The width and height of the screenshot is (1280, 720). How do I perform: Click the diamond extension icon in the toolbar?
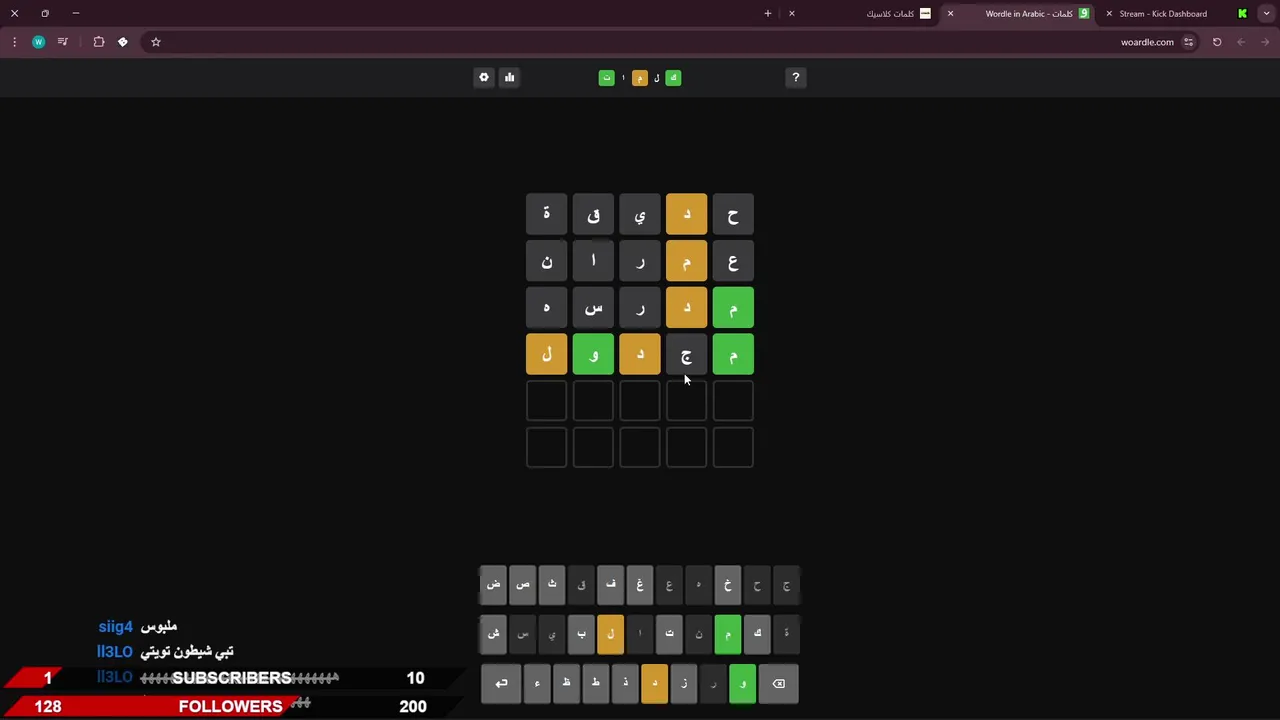123,42
